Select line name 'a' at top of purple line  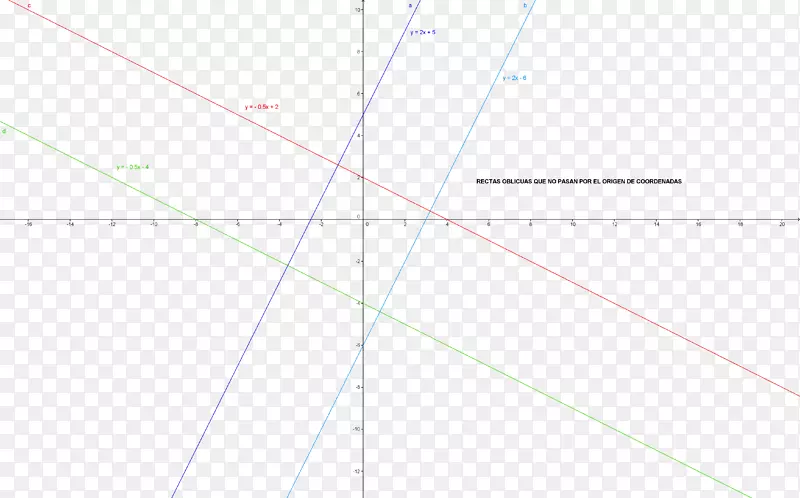410,6
